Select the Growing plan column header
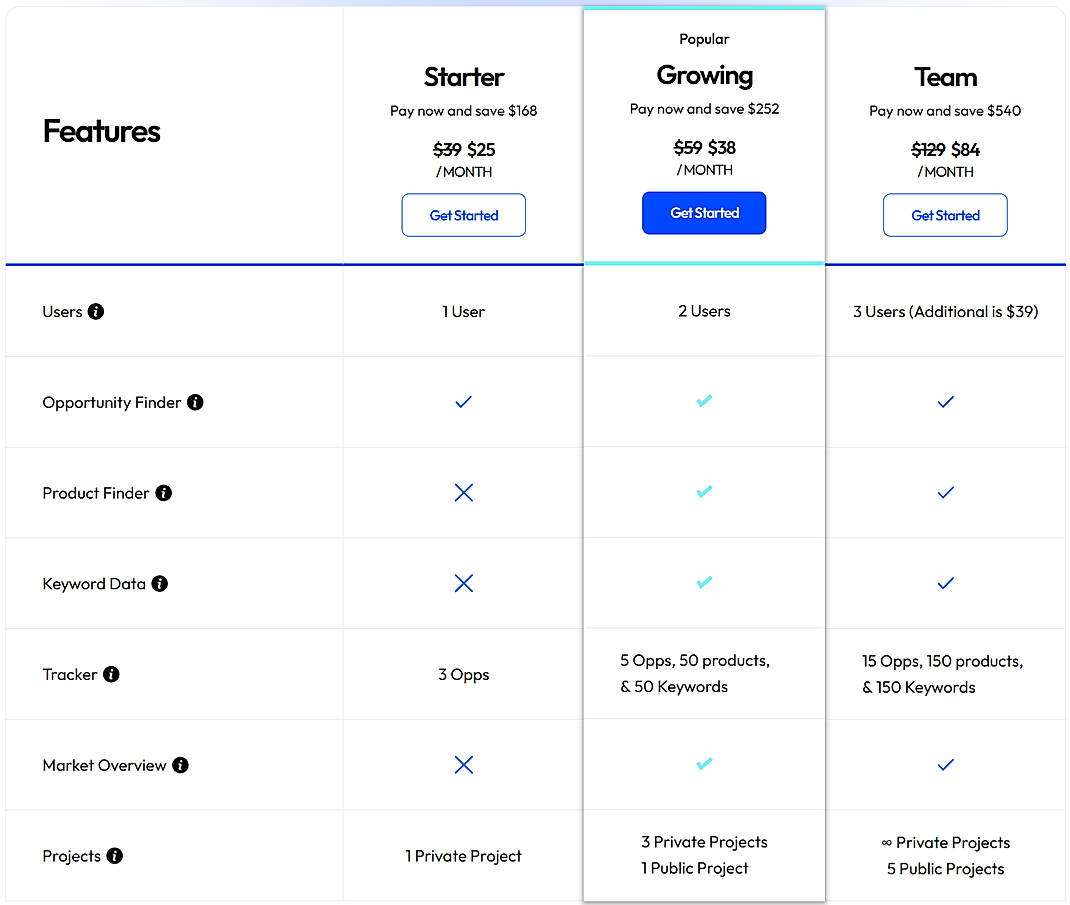1070x905 pixels. coord(704,76)
